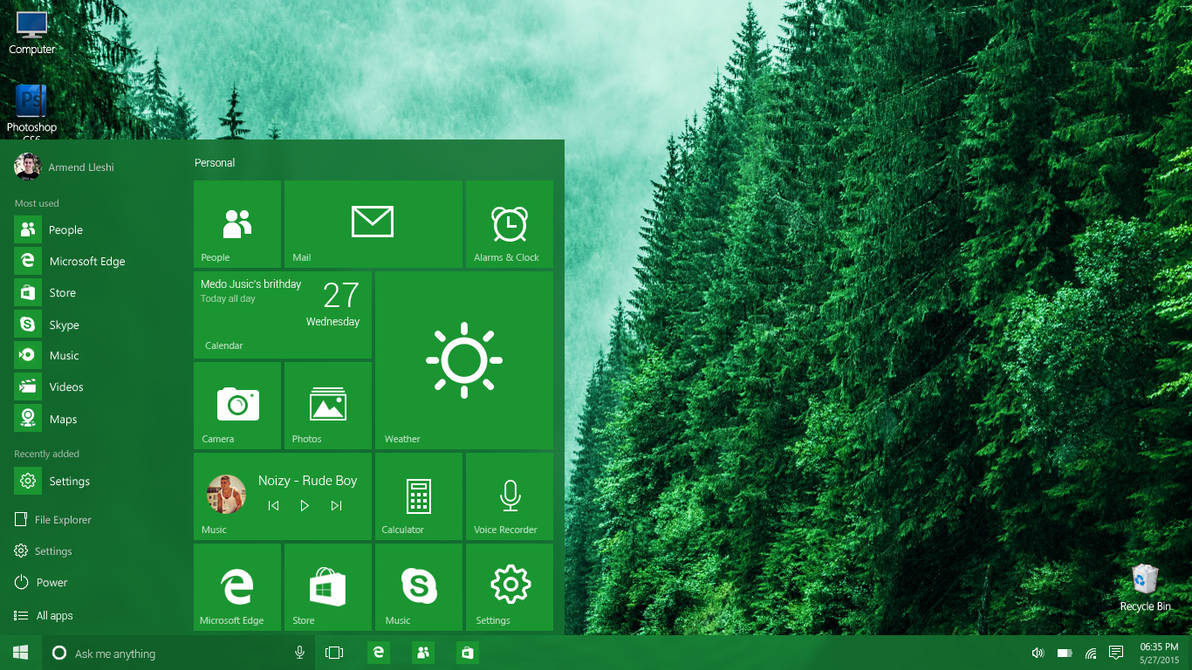Viewport: 1192px width, 670px height.
Task: Open the Action Center notifications icon
Action: (x=1116, y=653)
